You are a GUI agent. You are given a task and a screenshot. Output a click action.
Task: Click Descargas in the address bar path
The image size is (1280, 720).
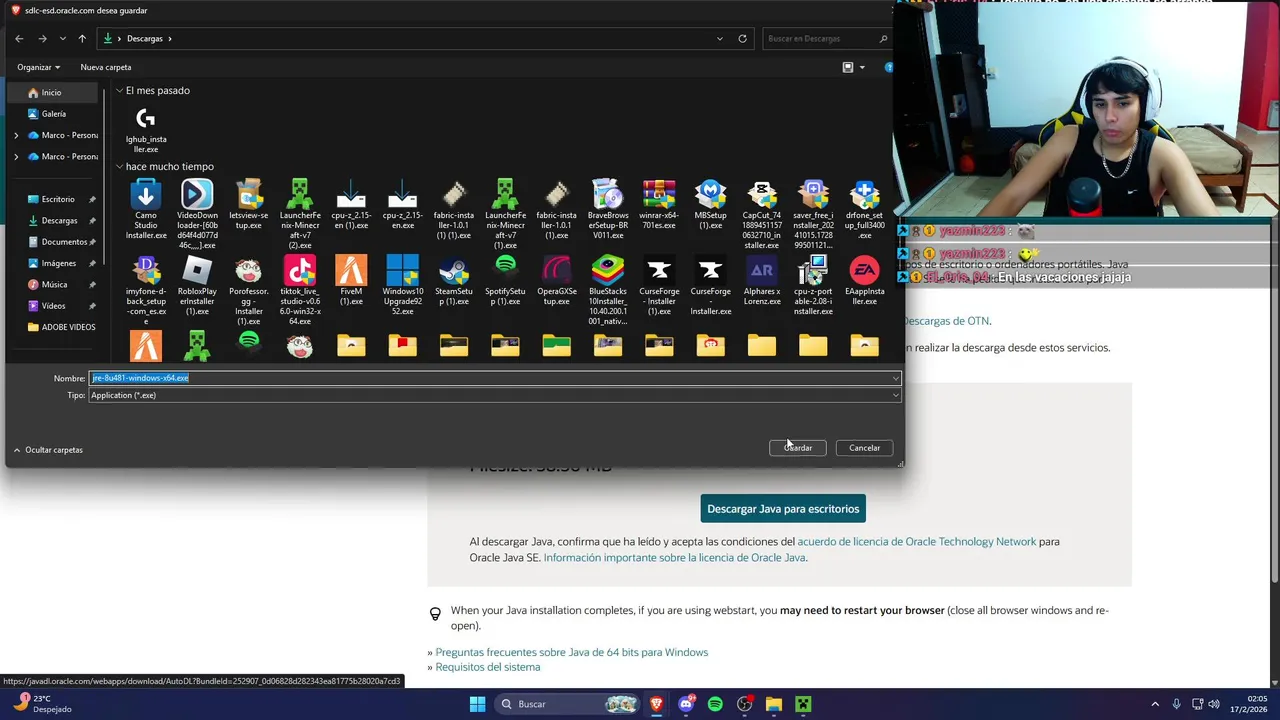(145, 38)
